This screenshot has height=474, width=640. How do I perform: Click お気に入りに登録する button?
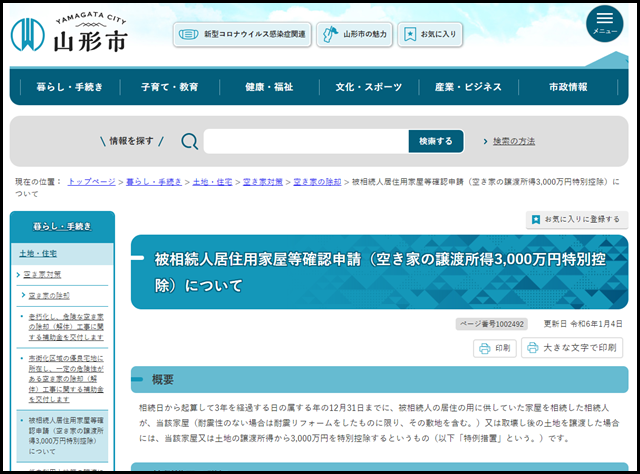577,220
